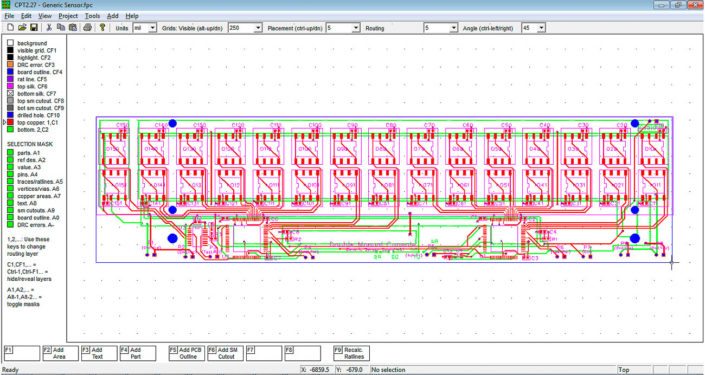Click the Print icon
This screenshot has width=705, height=375.
click(88, 27)
